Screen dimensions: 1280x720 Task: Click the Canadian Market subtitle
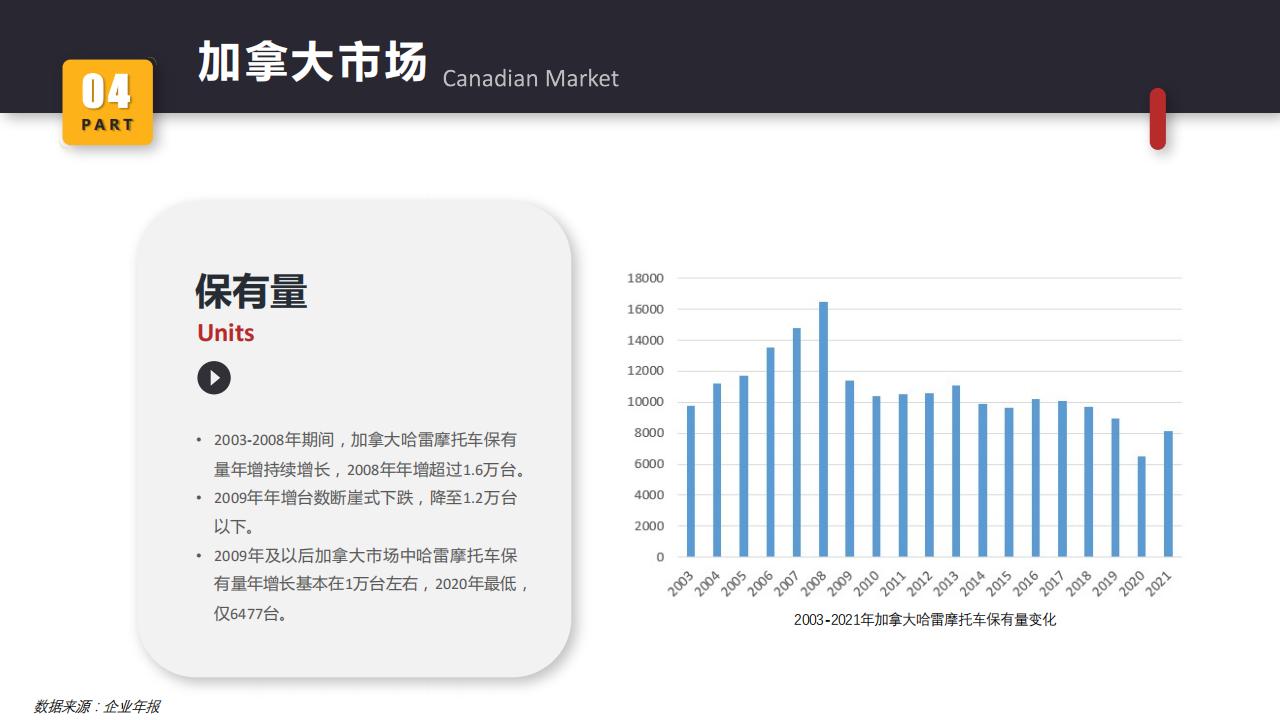530,78
